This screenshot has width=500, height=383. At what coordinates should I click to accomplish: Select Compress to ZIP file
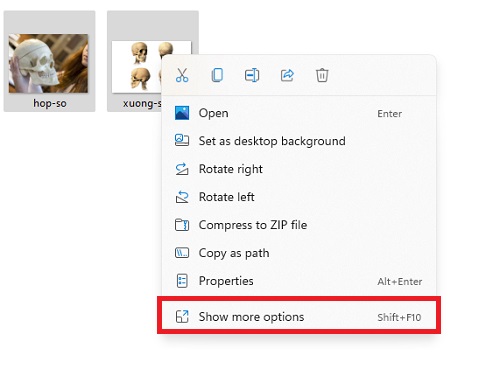[x=299, y=225]
